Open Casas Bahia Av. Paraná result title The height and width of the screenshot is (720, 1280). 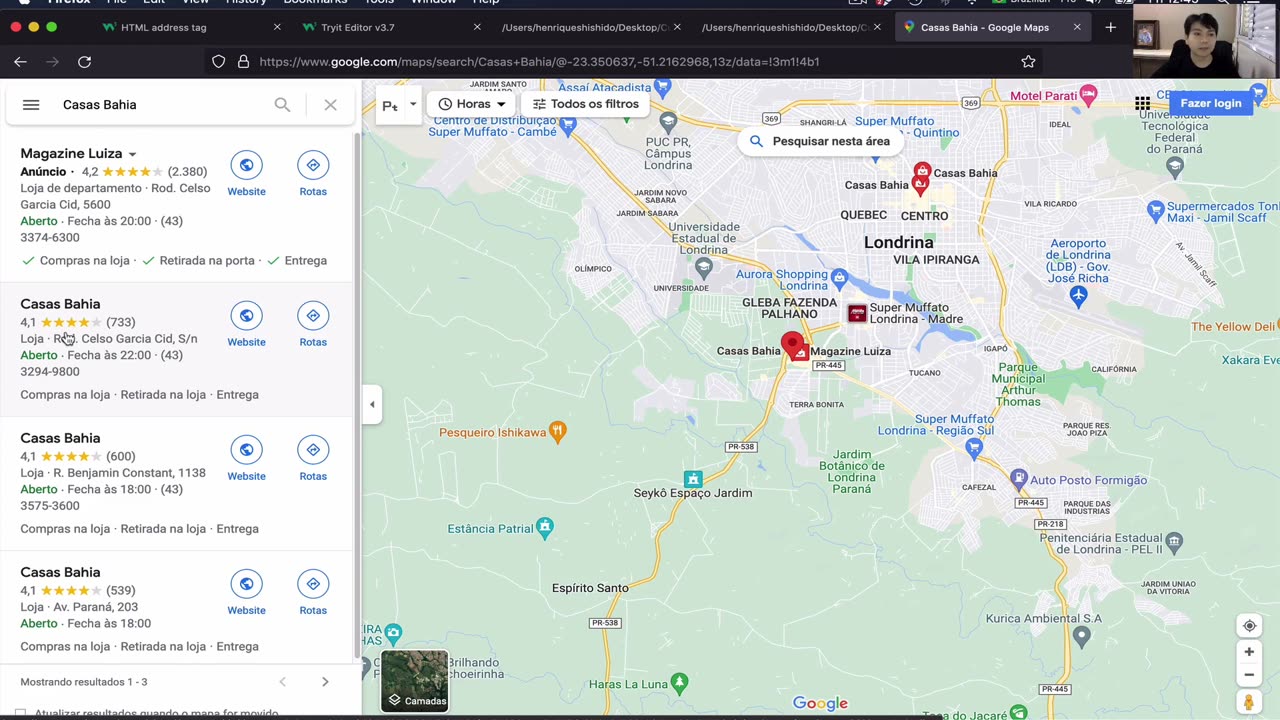tap(60, 572)
